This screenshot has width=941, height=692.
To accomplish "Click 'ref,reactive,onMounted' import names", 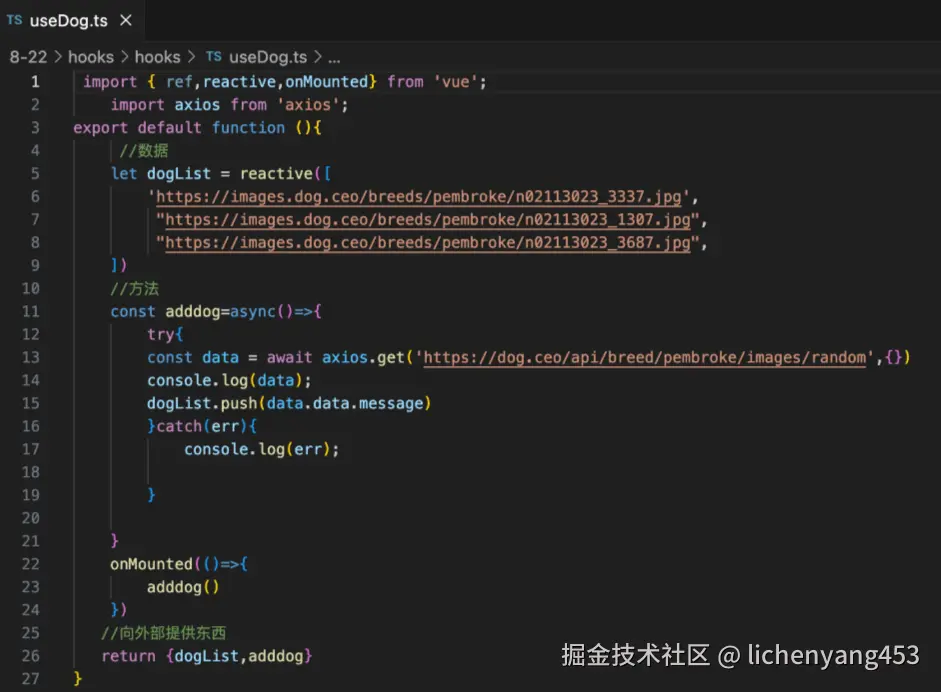I will tap(267, 82).
